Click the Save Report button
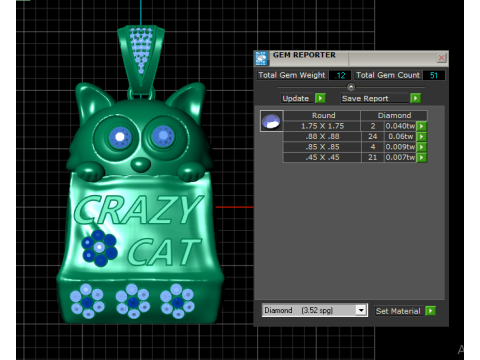This screenshot has width=480, height=360. [x=374, y=98]
